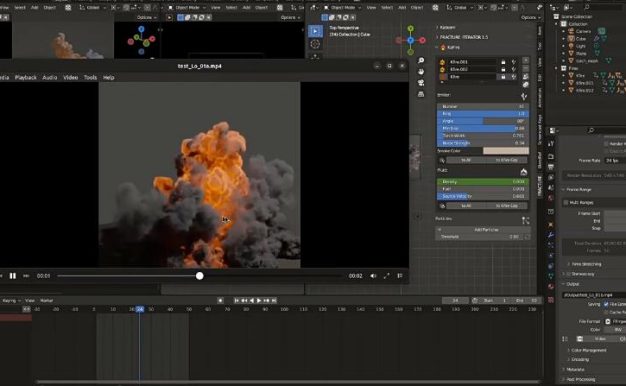Screen dimensions: 626x386
Task: Adjust the Noise Strength slider
Action: pyautogui.click(x=483, y=143)
